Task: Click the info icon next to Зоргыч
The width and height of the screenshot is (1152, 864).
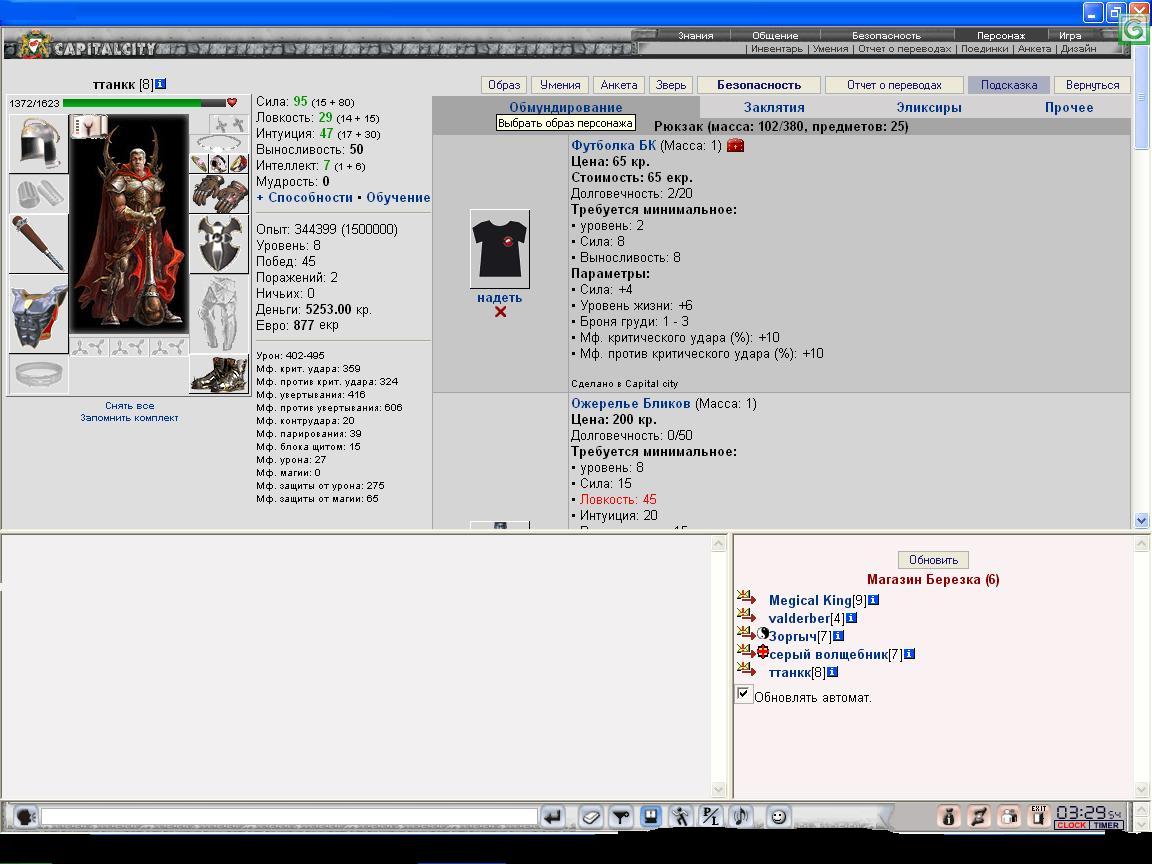Action: 838,636
